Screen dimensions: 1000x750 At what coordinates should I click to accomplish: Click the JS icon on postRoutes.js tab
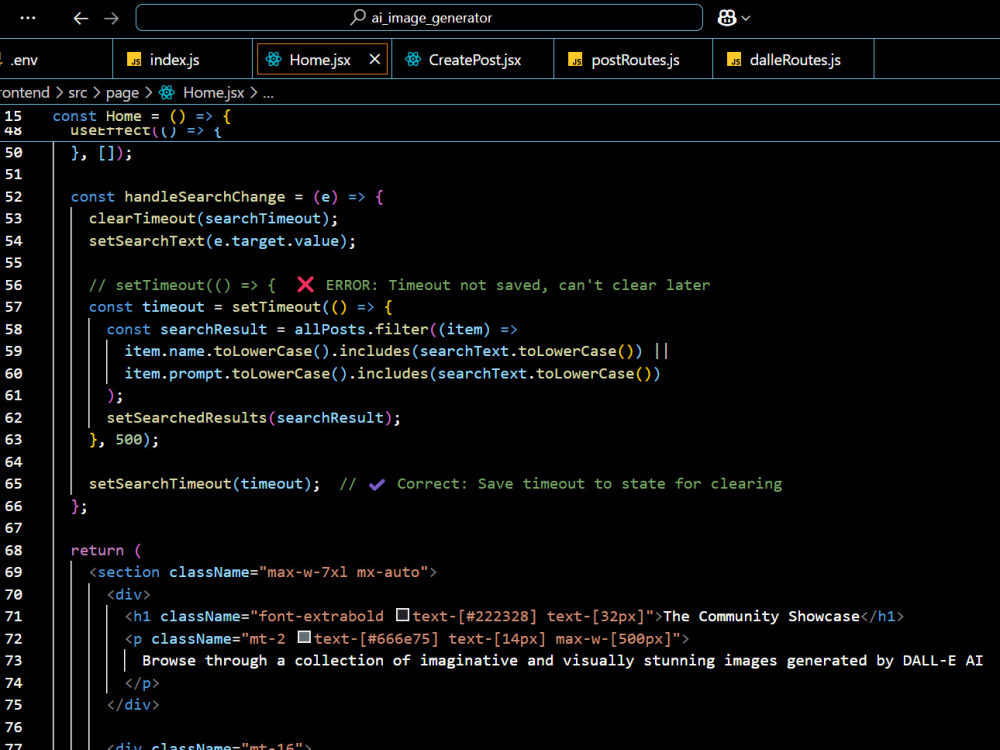point(575,60)
